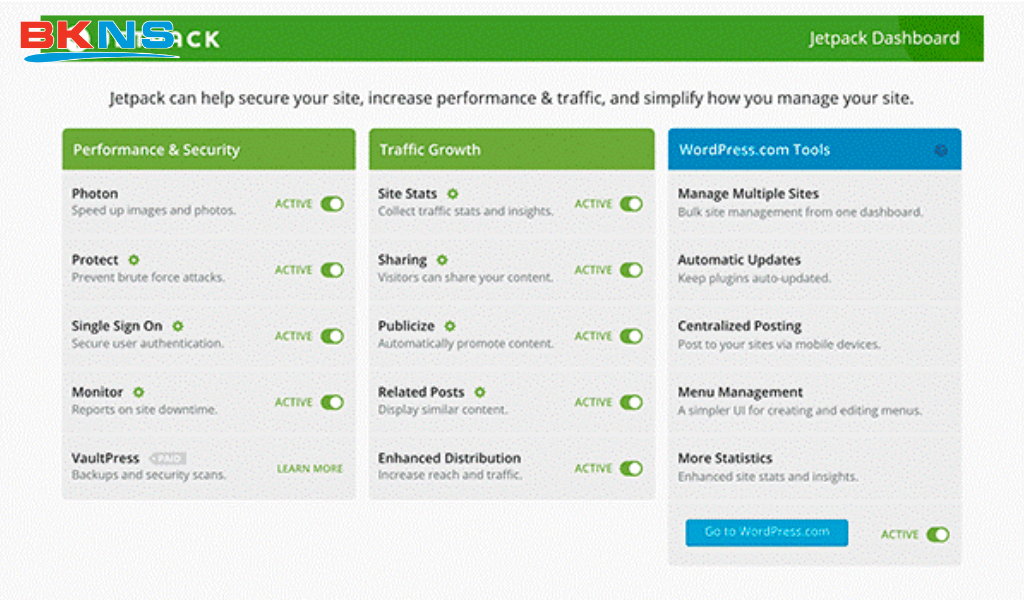Open the Jetpack Dashboard link
Image resolution: width=1024 pixels, height=600 pixels.
tap(884, 38)
